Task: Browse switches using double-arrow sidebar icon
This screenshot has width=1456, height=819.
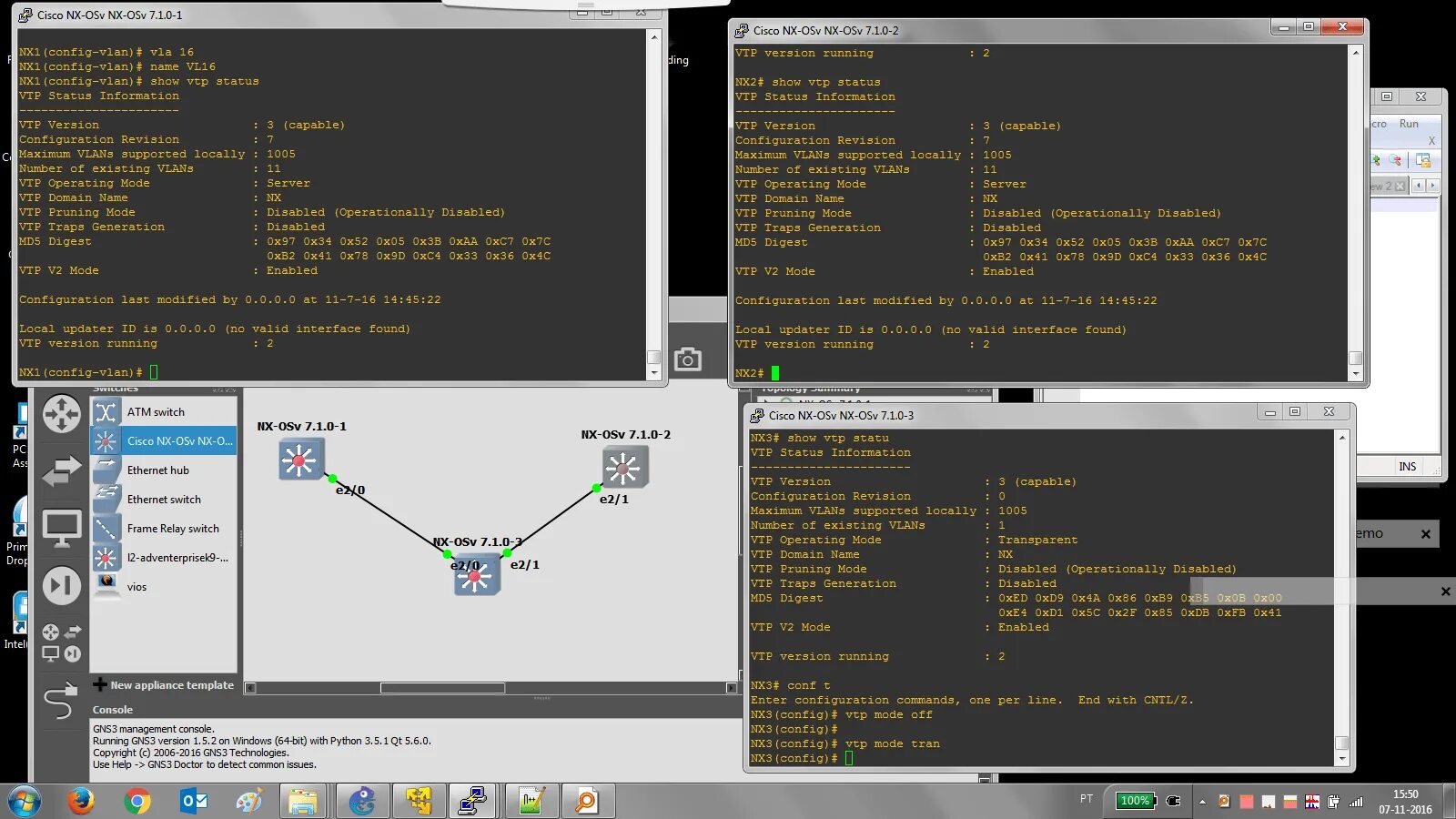Action: click(x=62, y=470)
